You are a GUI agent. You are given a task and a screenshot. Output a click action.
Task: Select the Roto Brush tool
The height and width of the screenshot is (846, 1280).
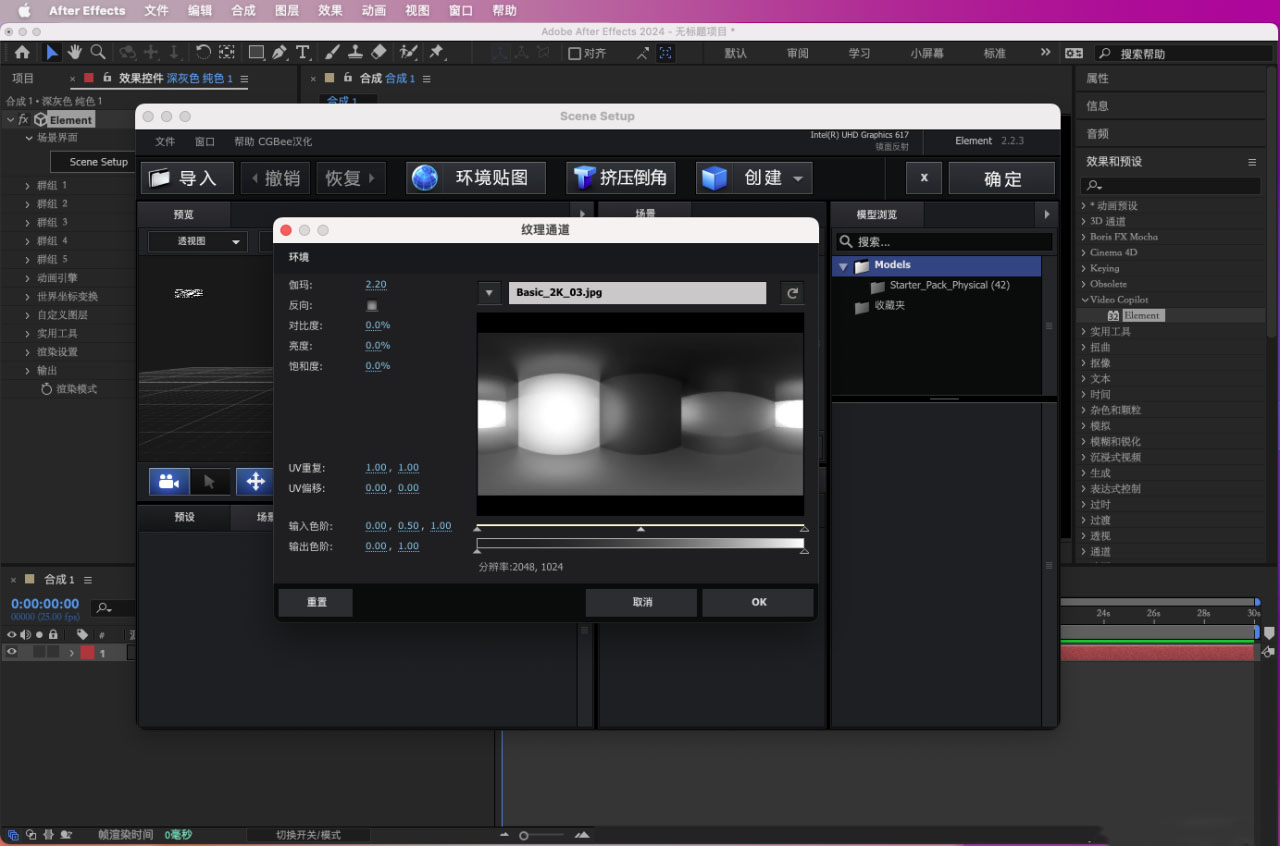[x=408, y=52]
